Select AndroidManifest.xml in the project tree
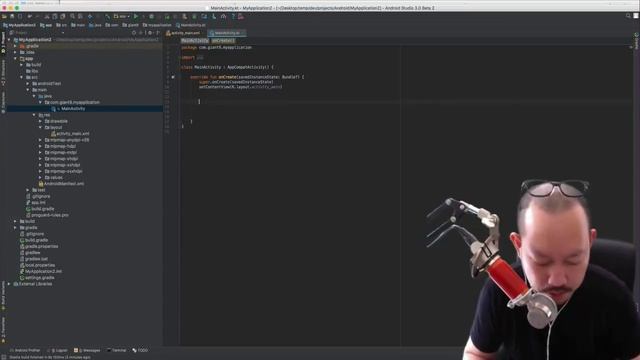Screen dimensions: 640x360 (61, 184)
